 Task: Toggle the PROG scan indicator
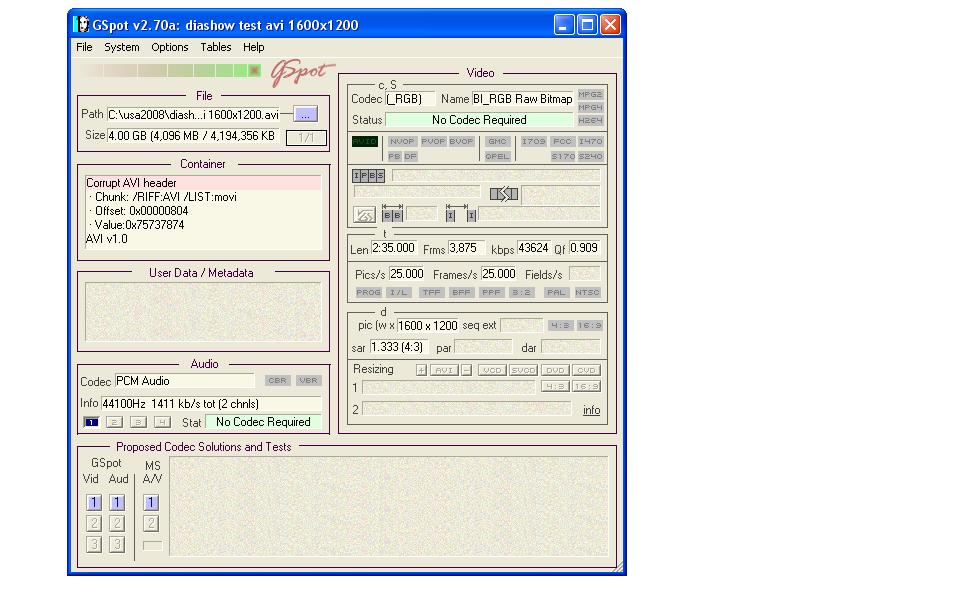click(x=369, y=293)
